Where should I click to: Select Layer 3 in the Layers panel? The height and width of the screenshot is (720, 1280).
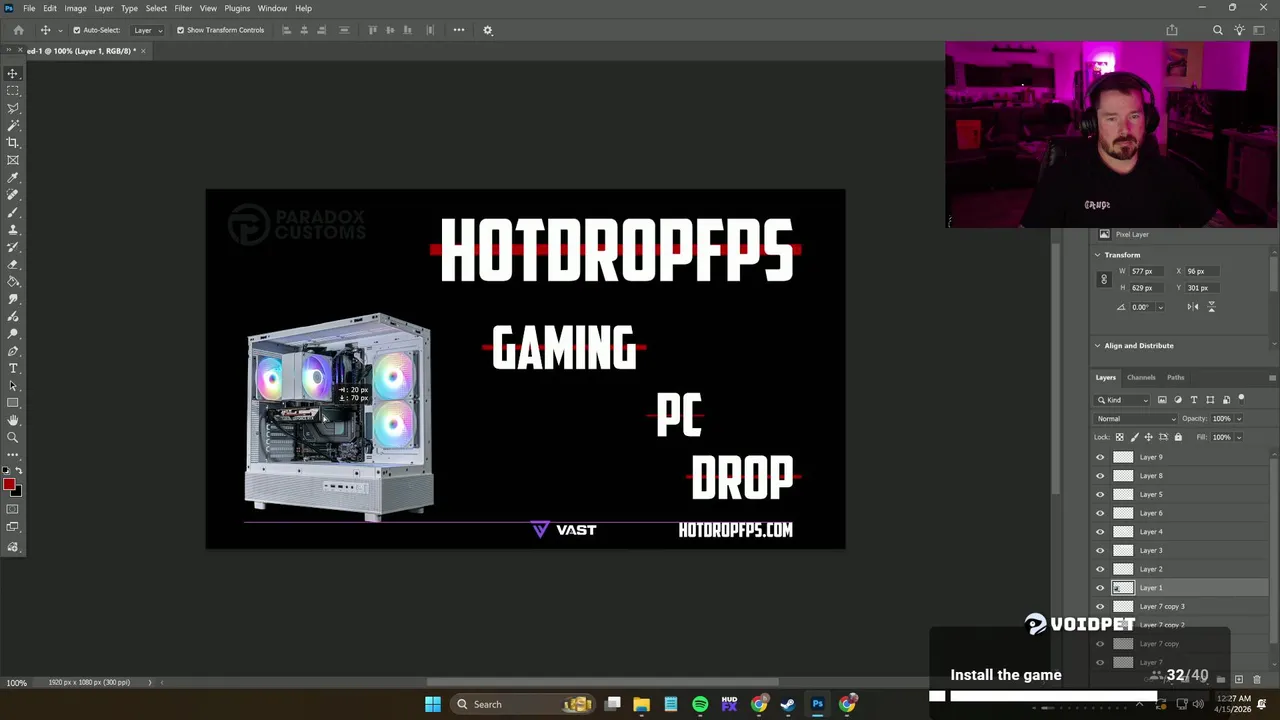tap(1181, 550)
